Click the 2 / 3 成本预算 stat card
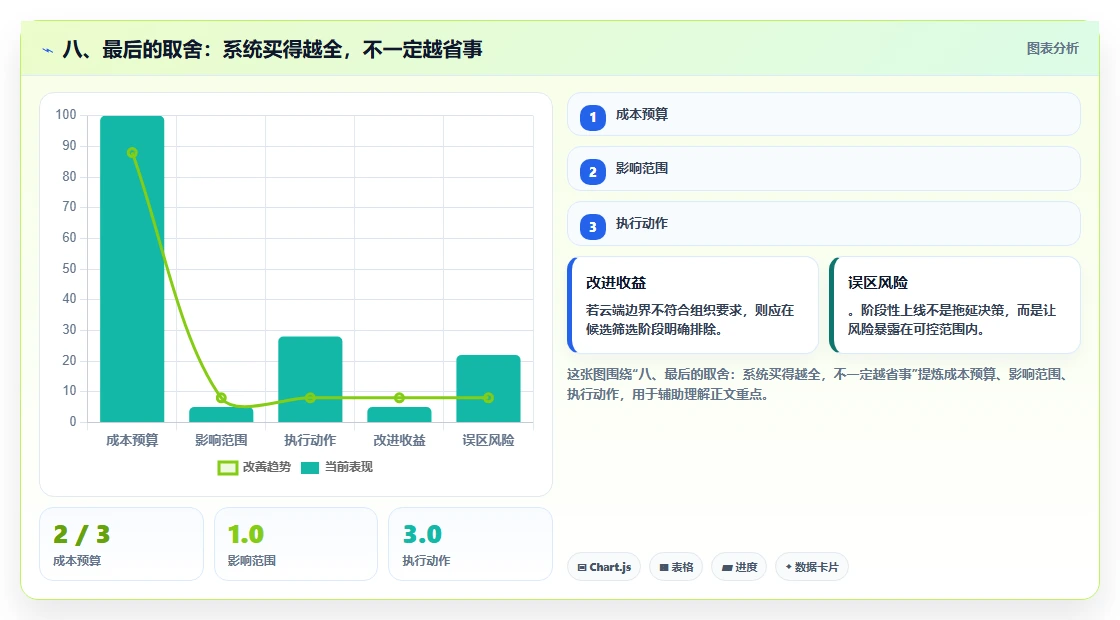The width and height of the screenshot is (1120, 620). (x=121, y=544)
